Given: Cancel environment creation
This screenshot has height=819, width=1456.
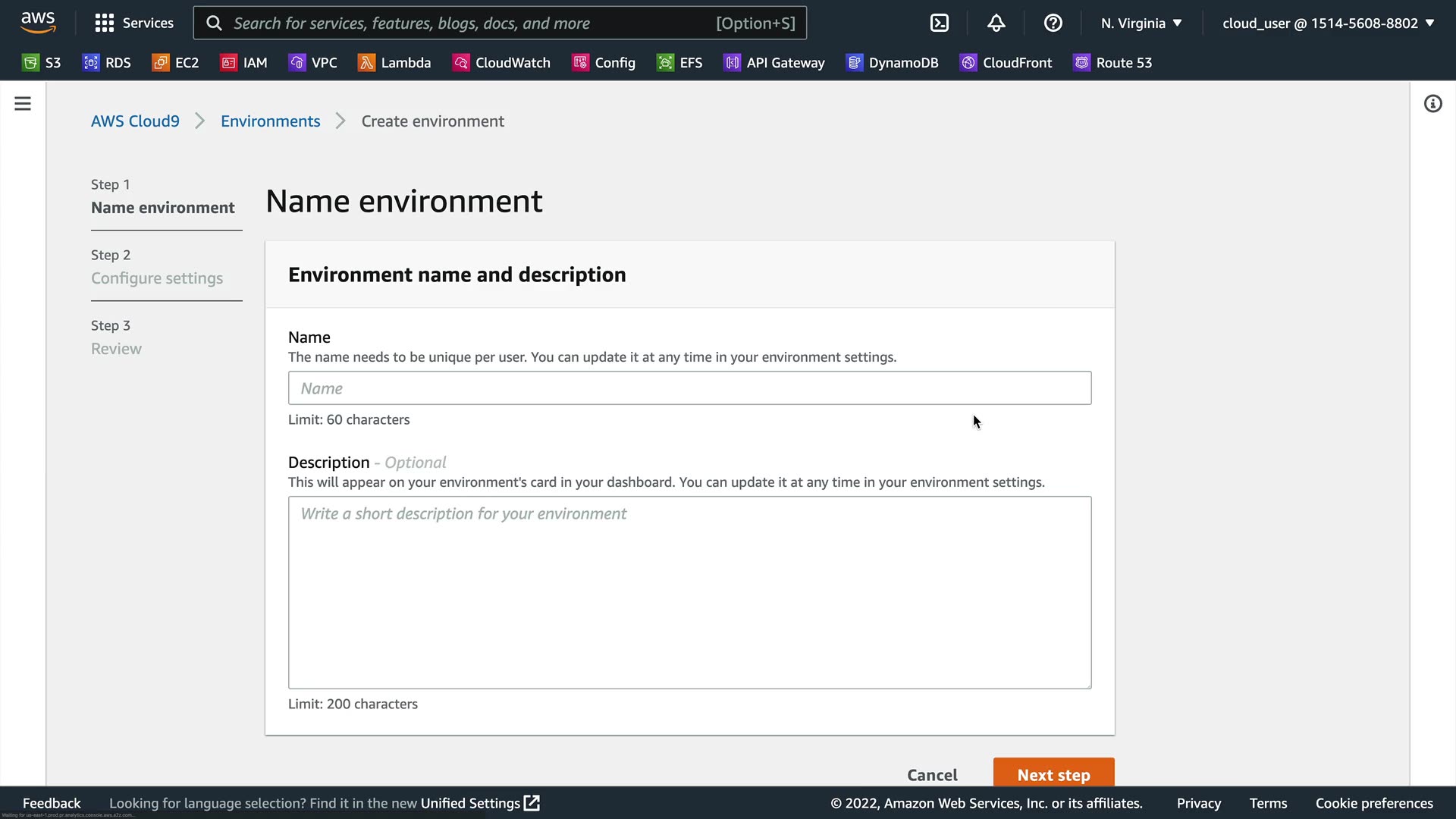Looking at the screenshot, I should coord(932,774).
